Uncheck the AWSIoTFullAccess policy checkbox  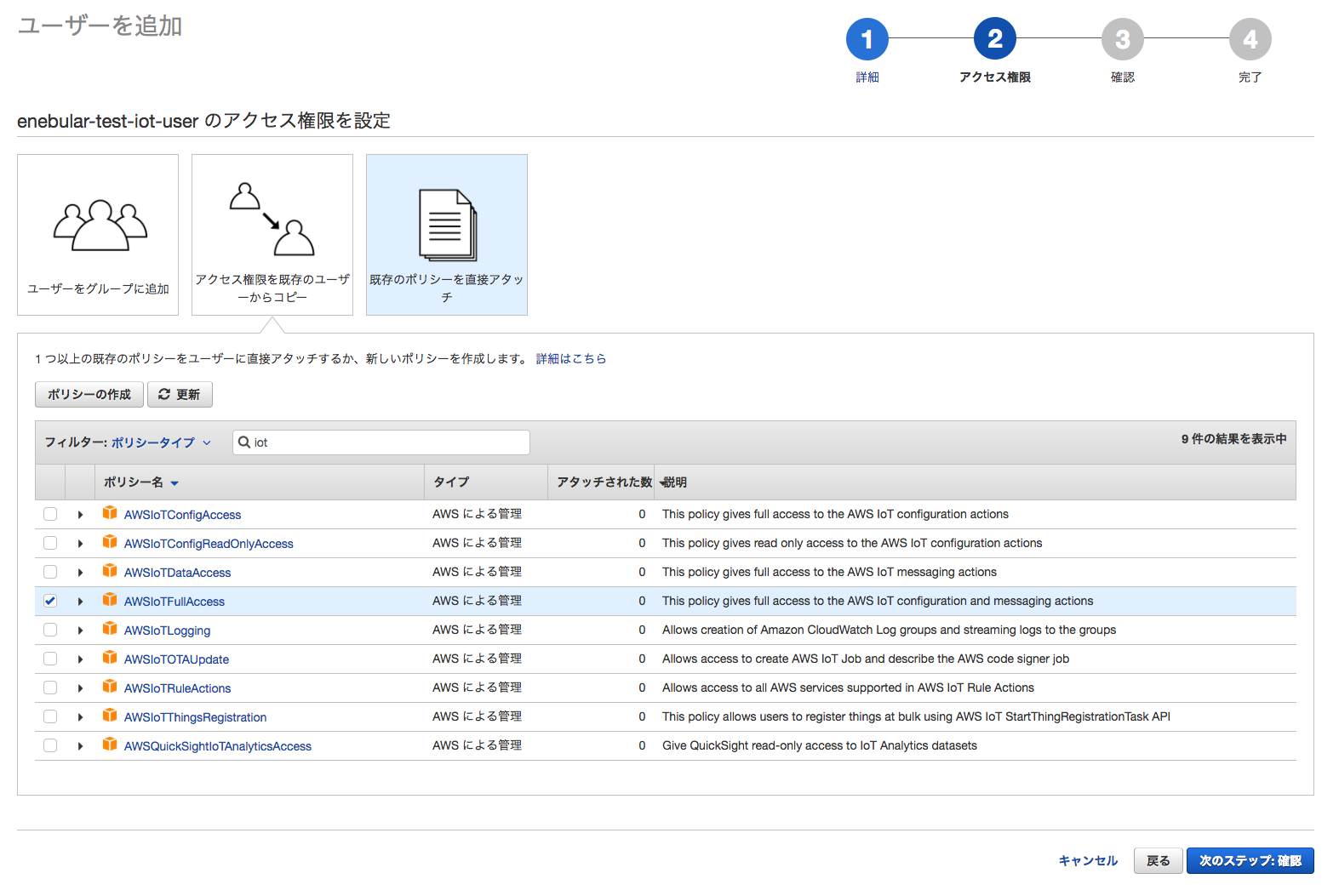[x=50, y=601]
